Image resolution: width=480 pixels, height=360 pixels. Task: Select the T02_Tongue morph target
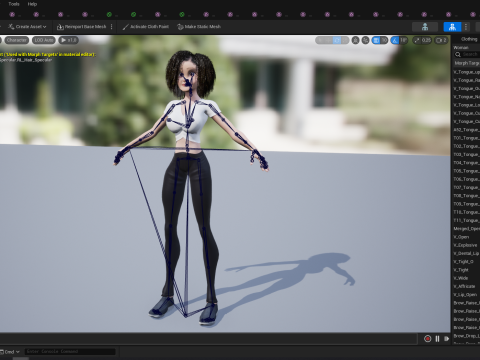click(x=466, y=146)
